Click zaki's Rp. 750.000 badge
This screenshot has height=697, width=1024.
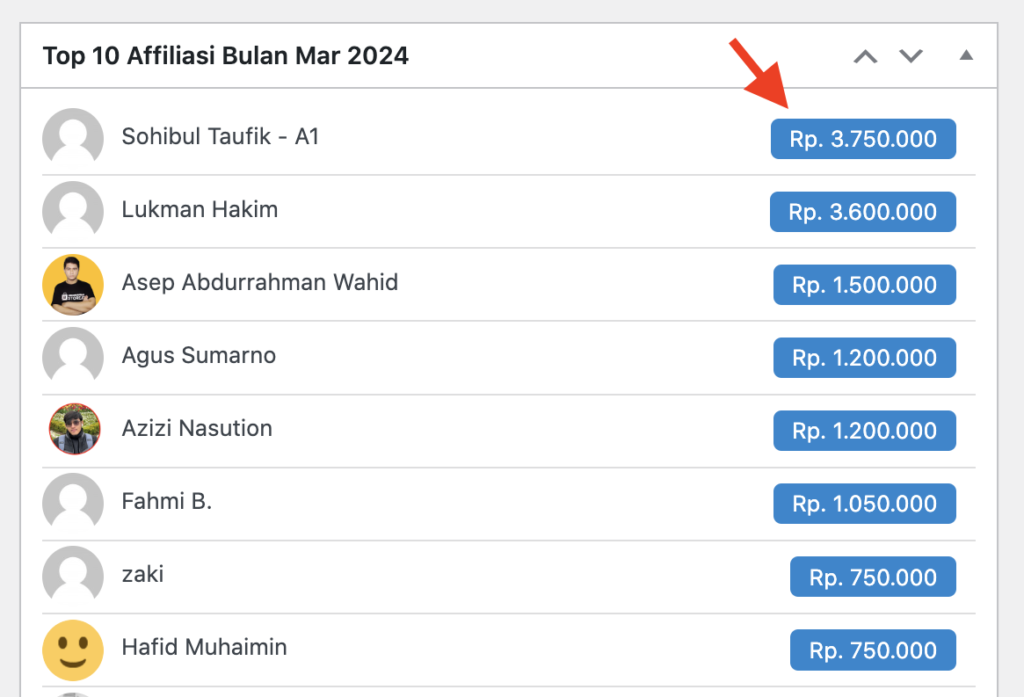coord(873,577)
